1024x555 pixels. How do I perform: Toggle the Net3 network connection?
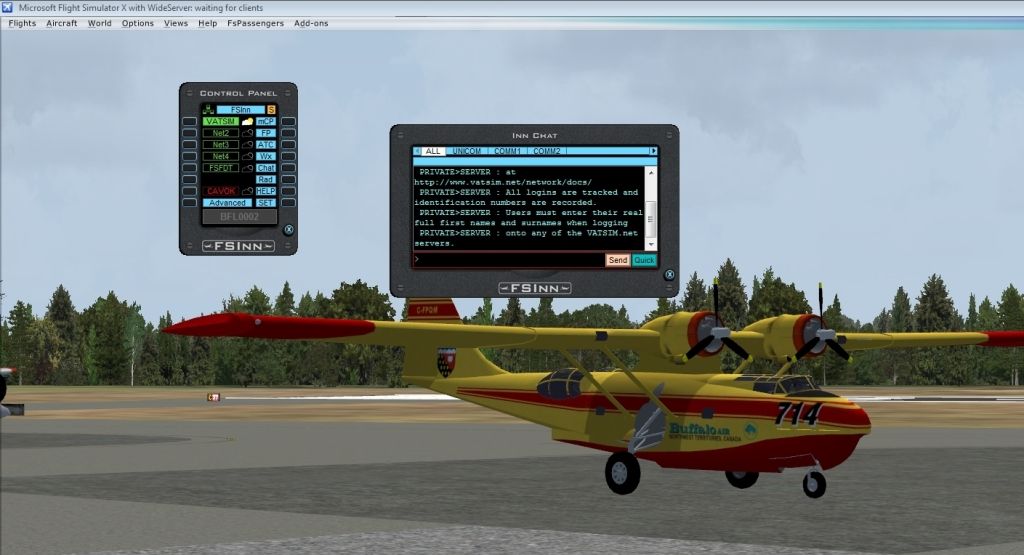point(221,144)
